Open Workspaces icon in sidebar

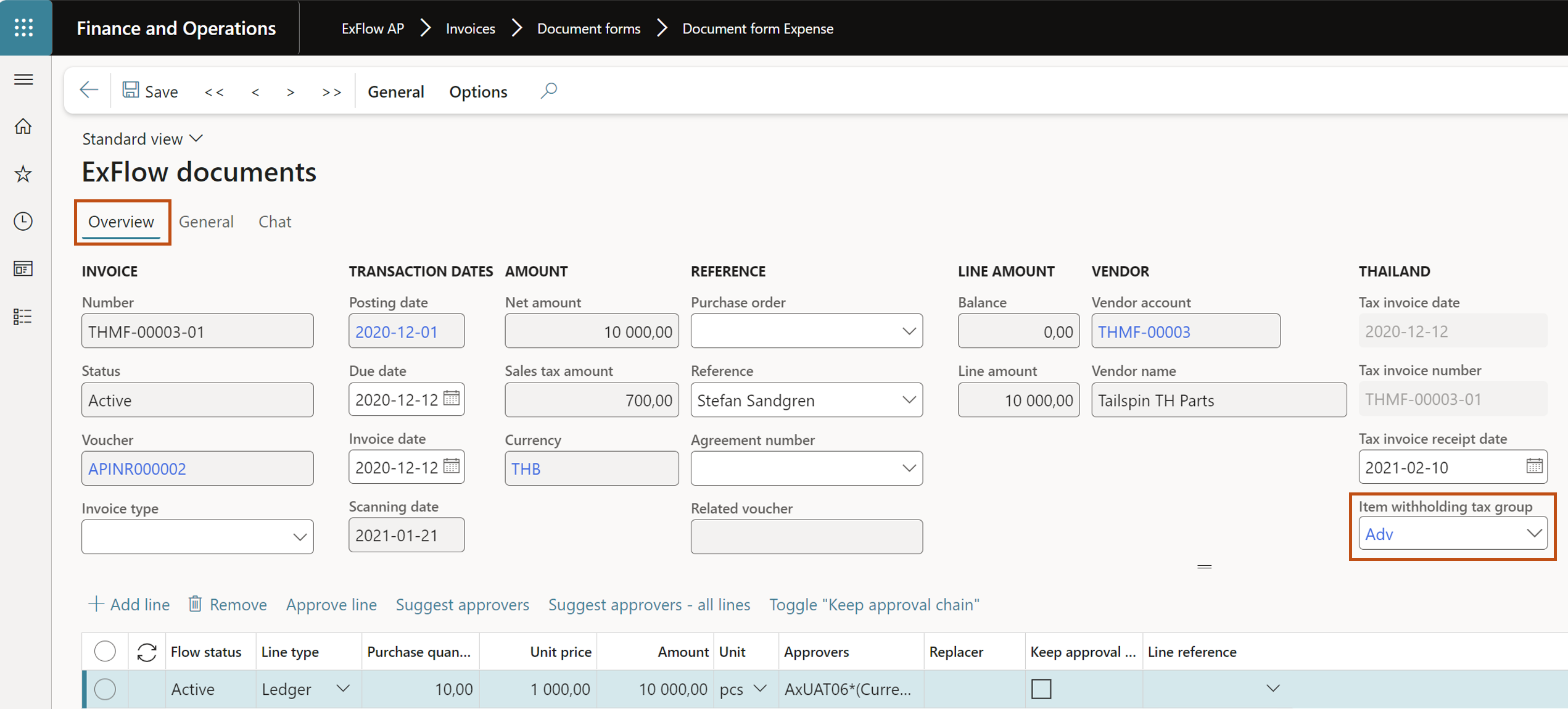click(23, 269)
